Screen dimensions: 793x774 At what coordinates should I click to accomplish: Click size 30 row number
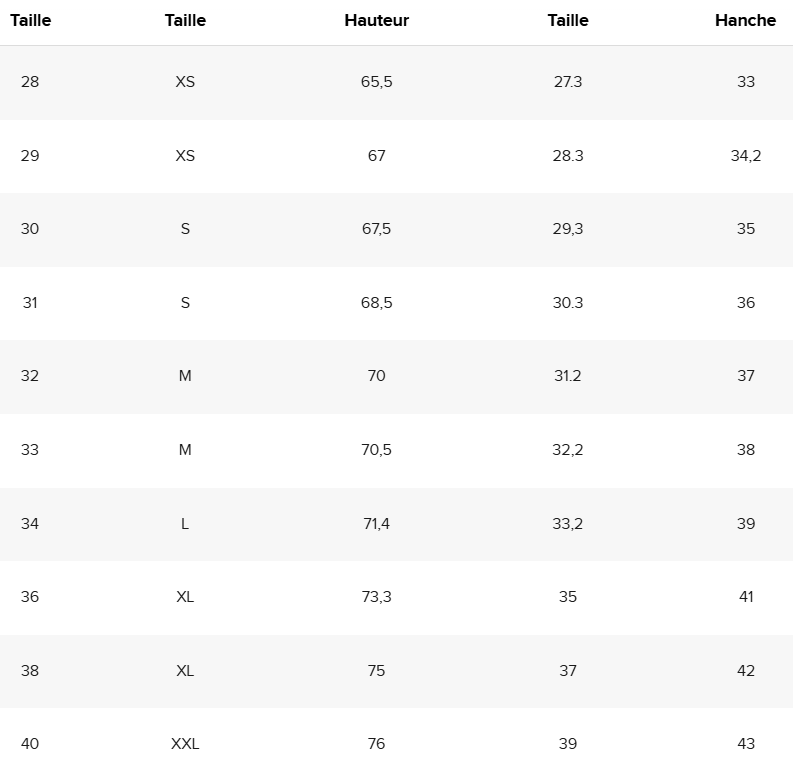pos(30,229)
